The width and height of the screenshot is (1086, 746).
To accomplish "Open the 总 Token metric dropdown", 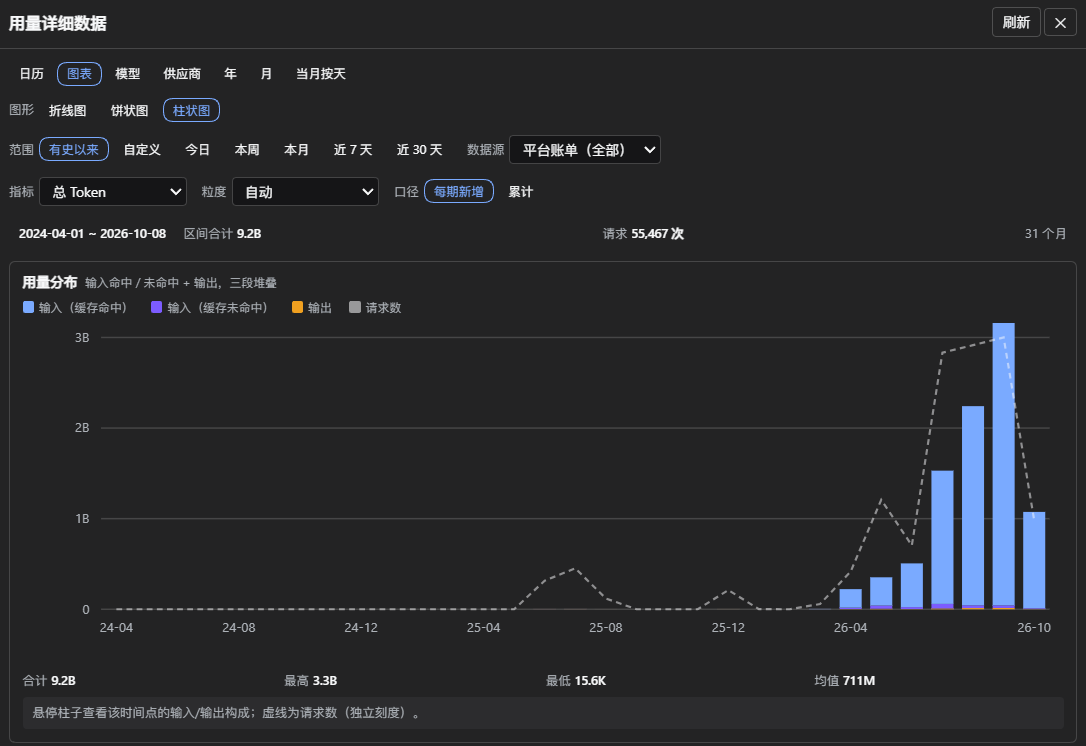I will point(113,192).
